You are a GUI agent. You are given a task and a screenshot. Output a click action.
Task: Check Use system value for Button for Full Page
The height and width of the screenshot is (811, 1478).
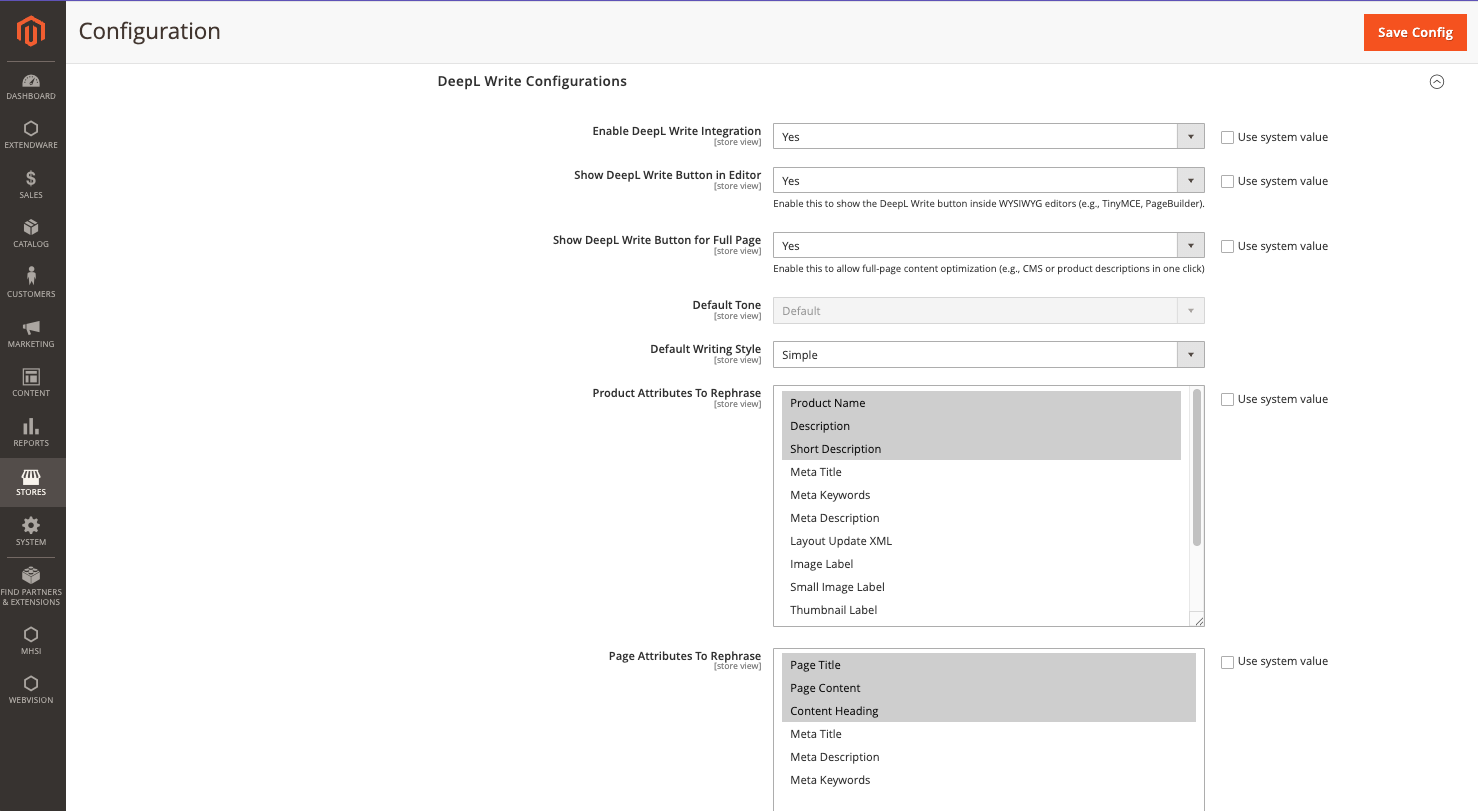coord(1227,246)
